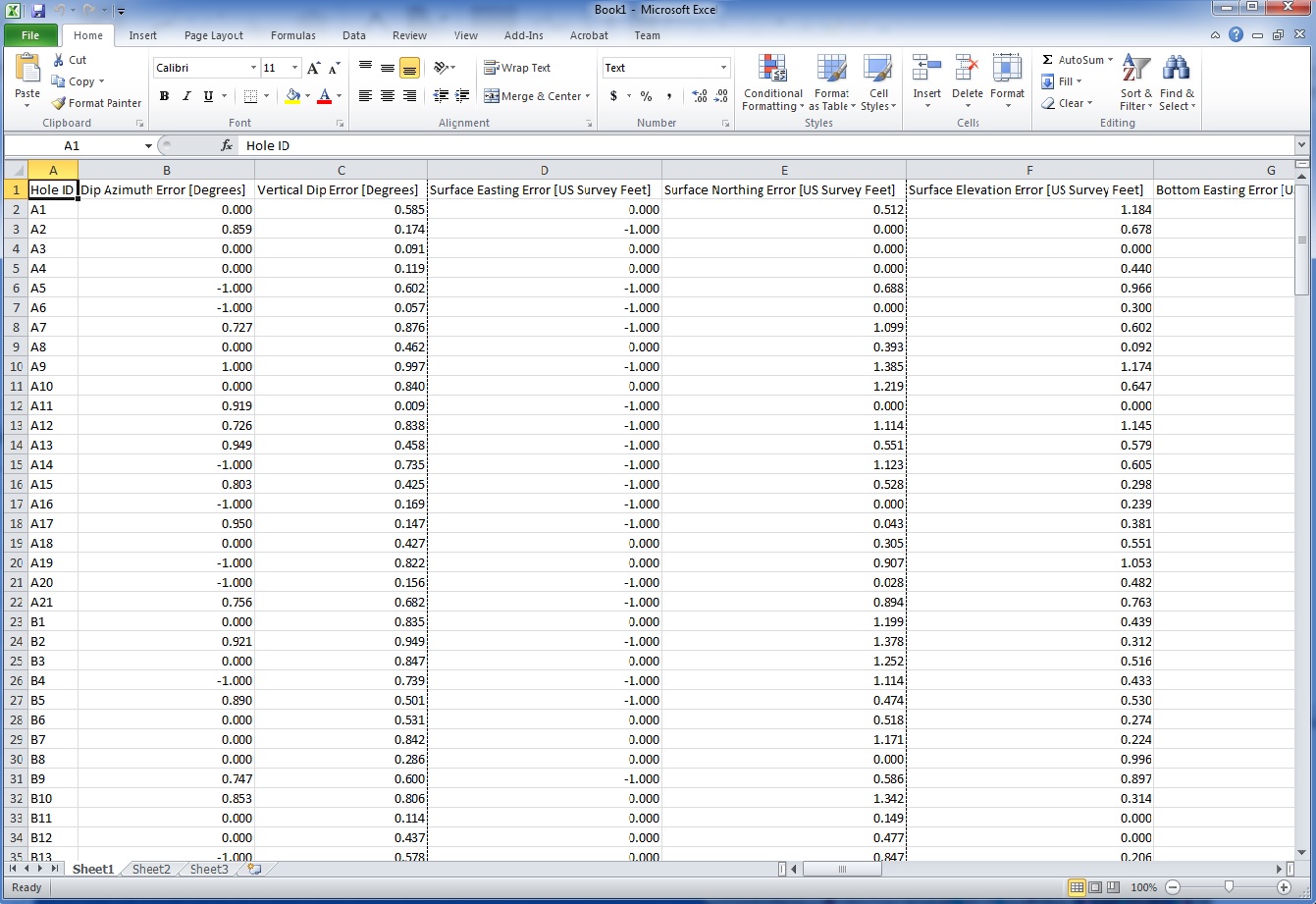The image size is (1316, 904).
Task: Center text horizontally
Action: click(x=388, y=96)
